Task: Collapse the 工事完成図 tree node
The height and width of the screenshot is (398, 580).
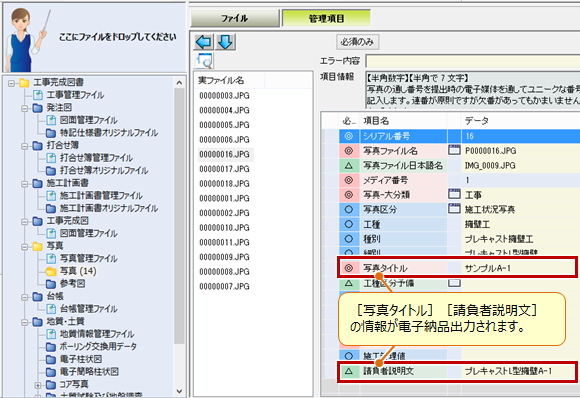Action: [x=25, y=221]
